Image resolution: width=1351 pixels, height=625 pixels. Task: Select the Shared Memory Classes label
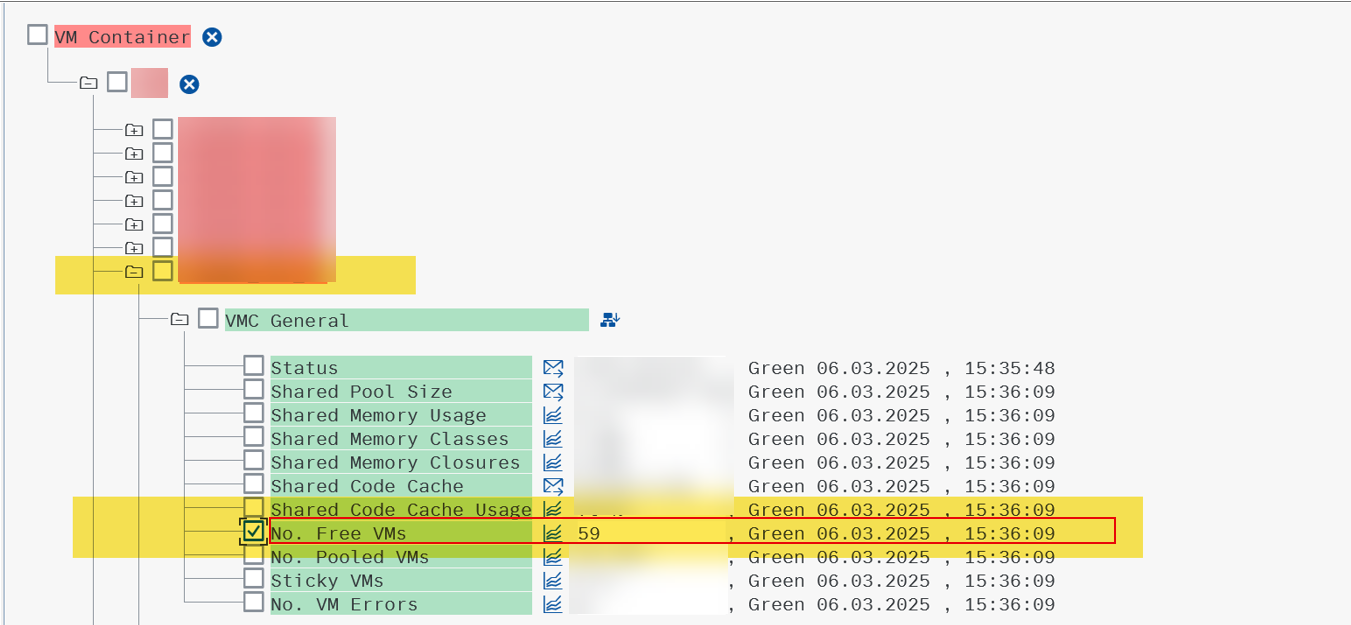point(390,439)
